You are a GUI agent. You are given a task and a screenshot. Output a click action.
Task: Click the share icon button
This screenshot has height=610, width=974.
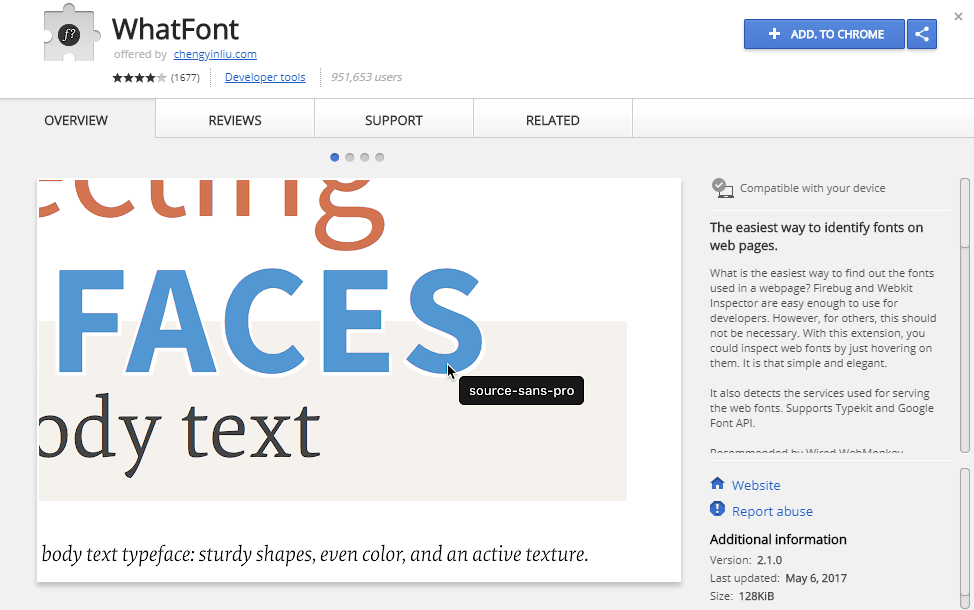[x=921, y=34]
